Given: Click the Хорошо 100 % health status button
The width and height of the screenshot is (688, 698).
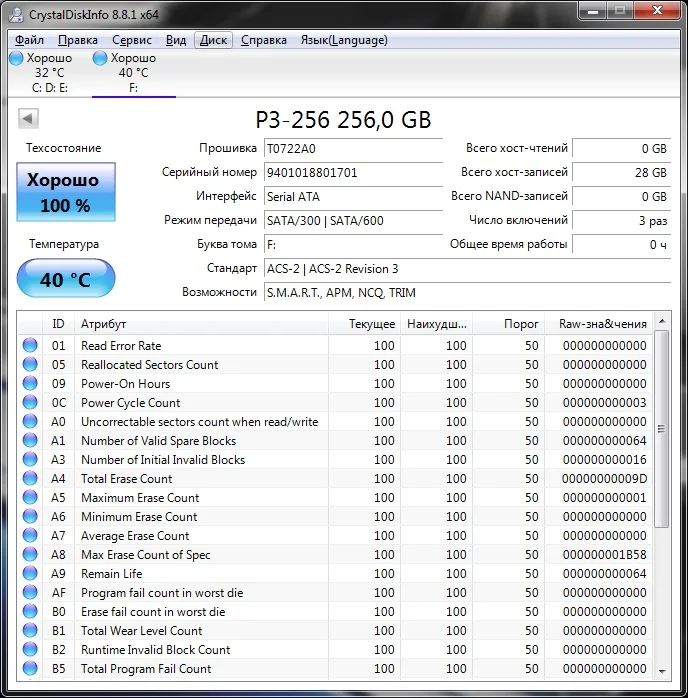Looking at the screenshot, I should (66, 192).
